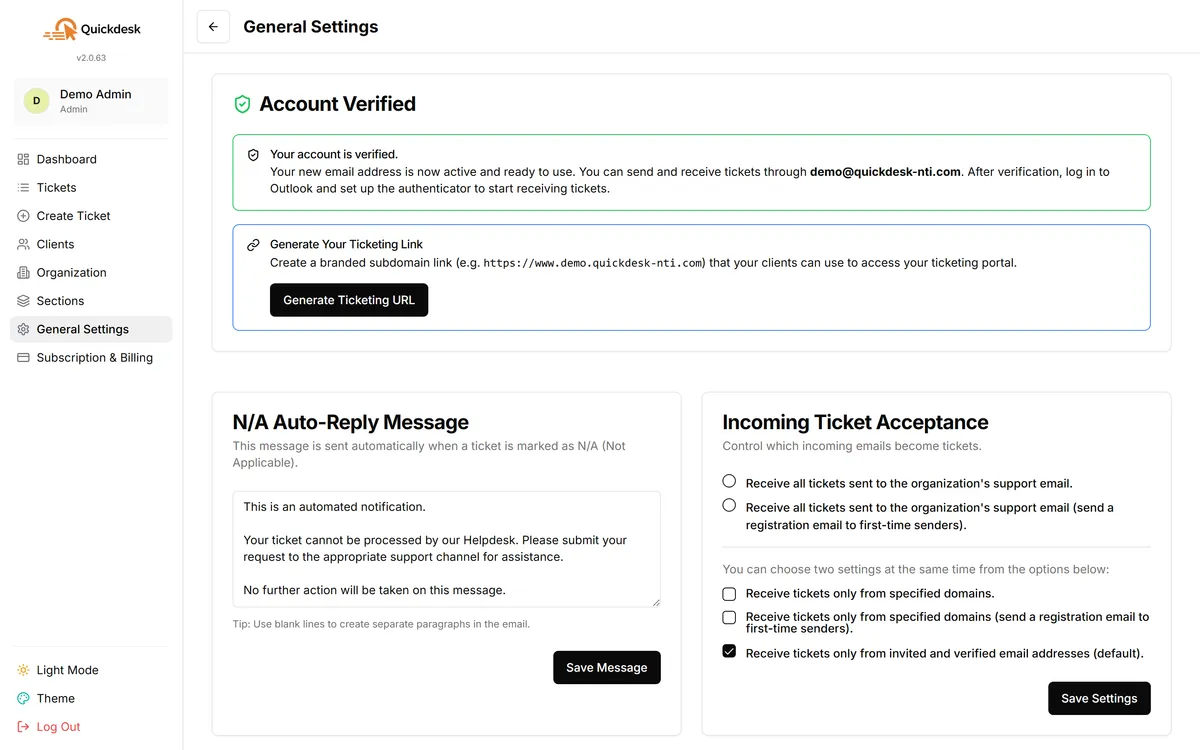Open the Create Ticket page
Image resolution: width=1200 pixels, height=750 pixels.
tap(91, 216)
